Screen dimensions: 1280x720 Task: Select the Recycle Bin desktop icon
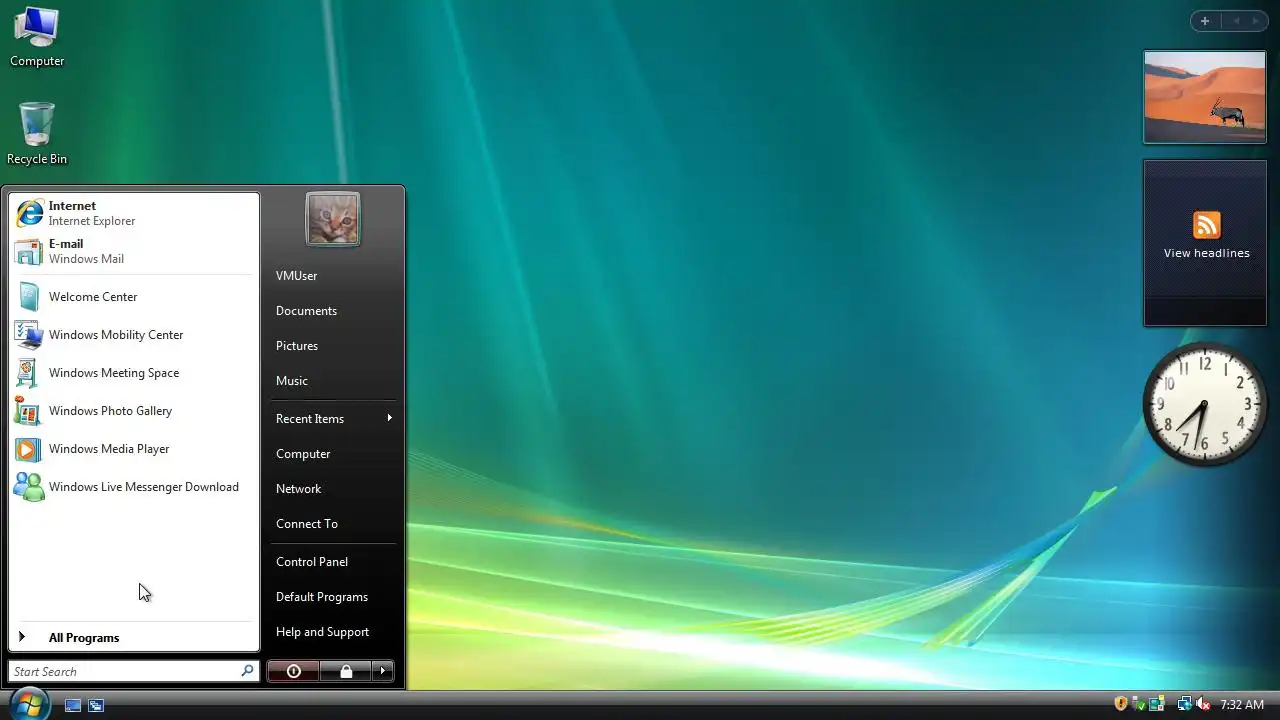coord(37,133)
